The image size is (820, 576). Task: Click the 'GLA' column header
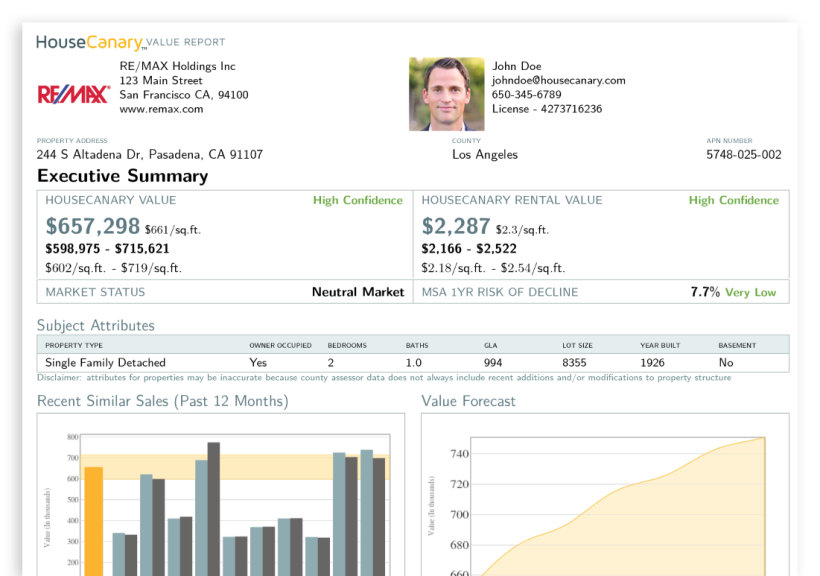click(491, 346)
